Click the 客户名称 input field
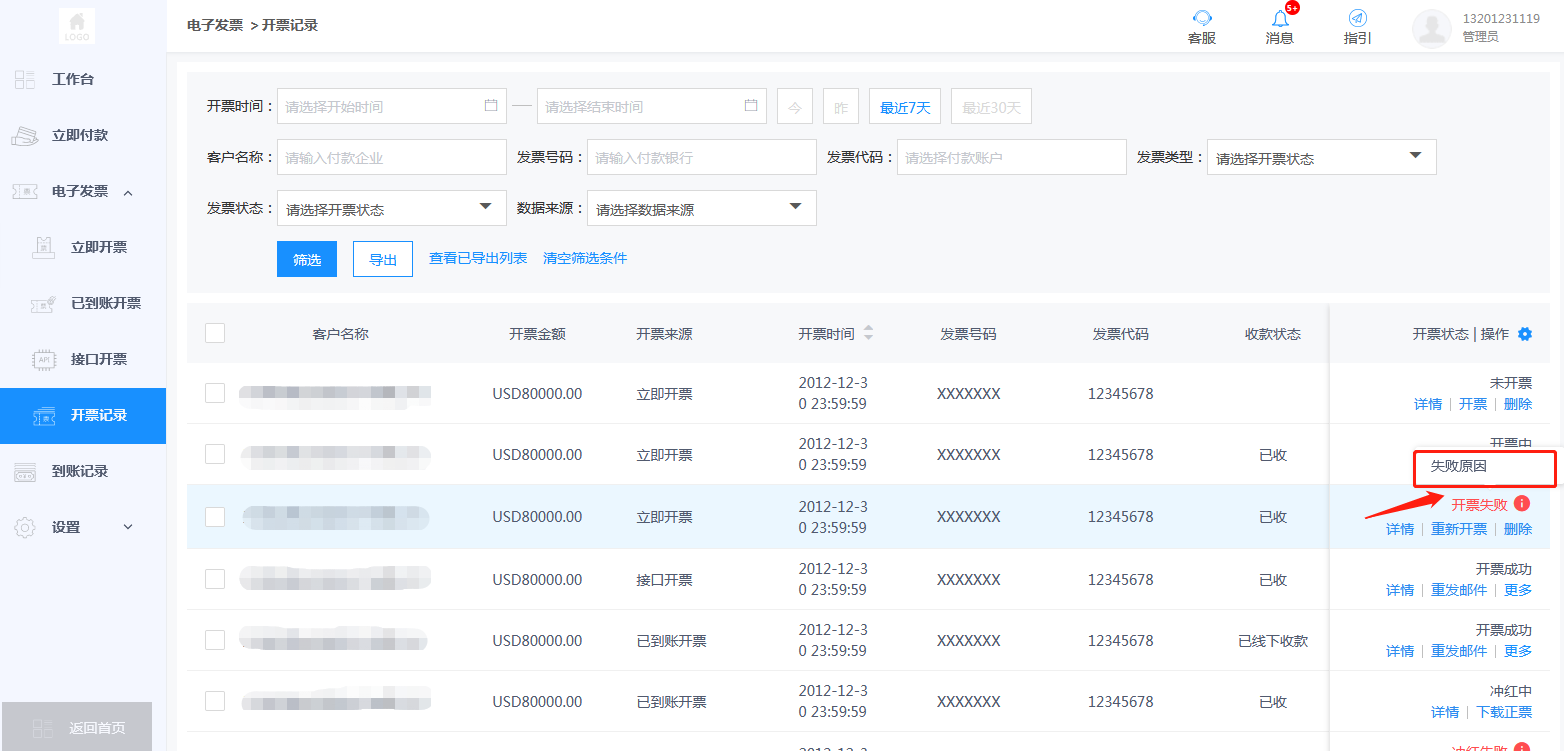 click(392, 157)
